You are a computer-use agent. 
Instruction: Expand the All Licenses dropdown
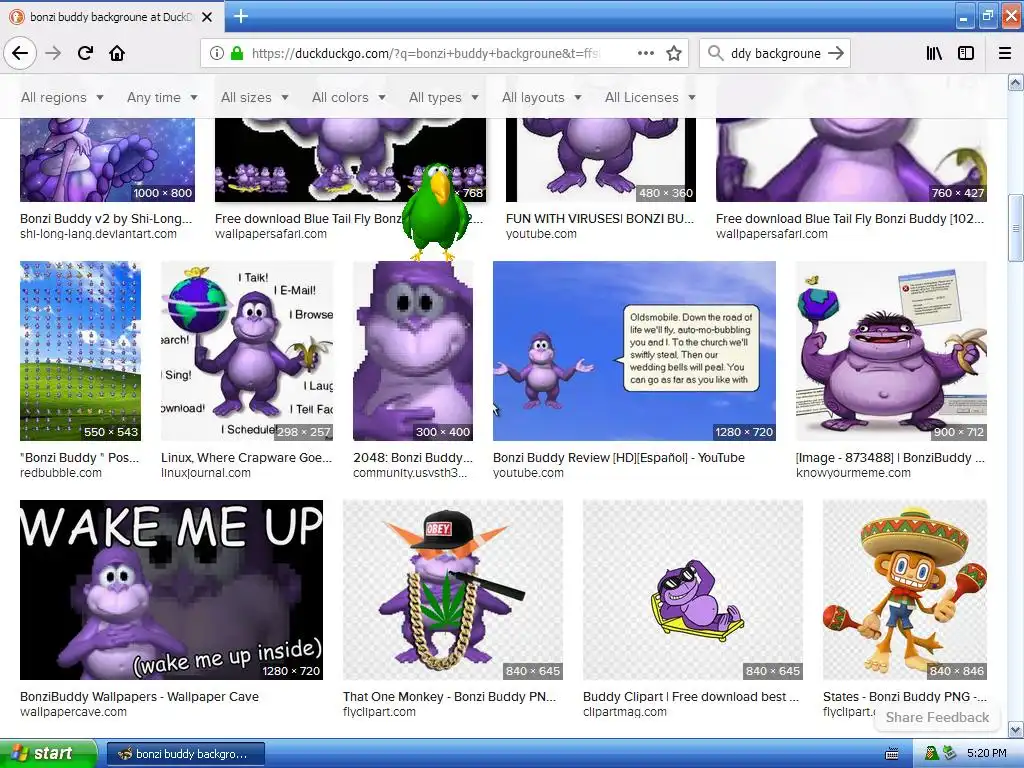click(x=650, y=97)
